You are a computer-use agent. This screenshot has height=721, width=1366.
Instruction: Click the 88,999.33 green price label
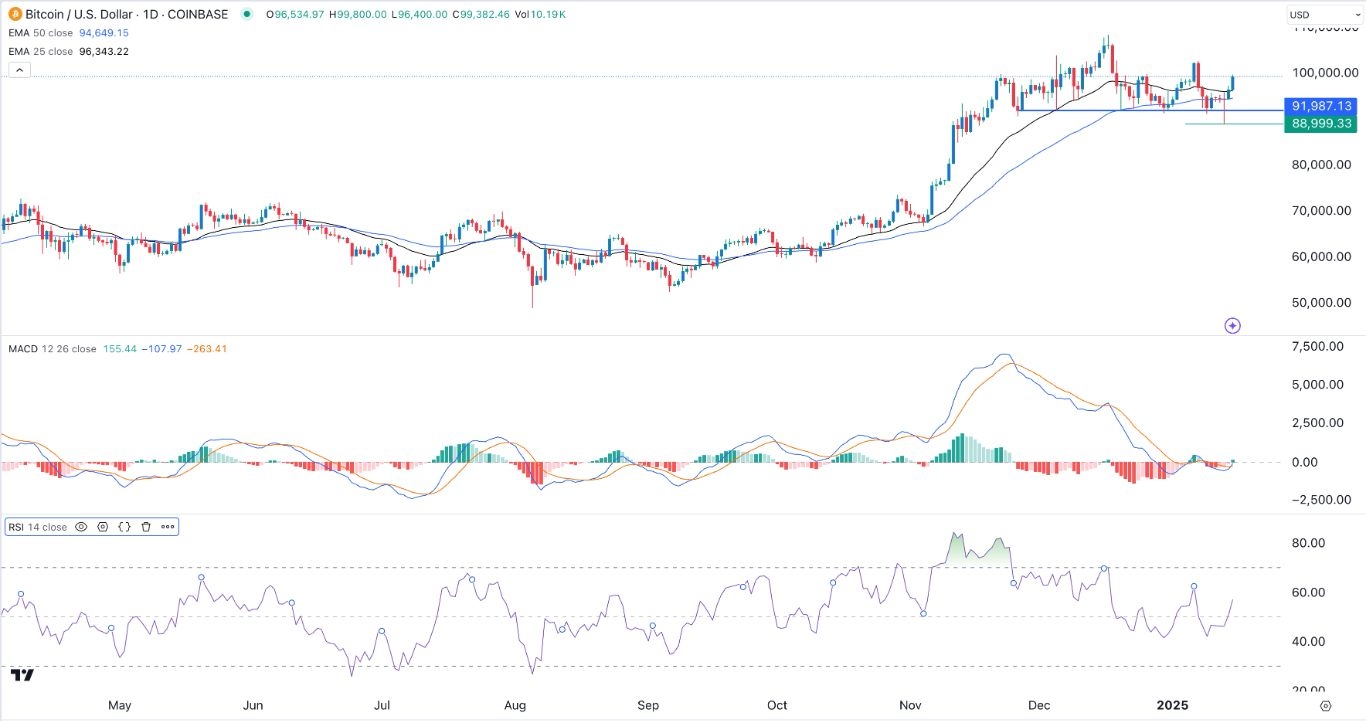1322,123
